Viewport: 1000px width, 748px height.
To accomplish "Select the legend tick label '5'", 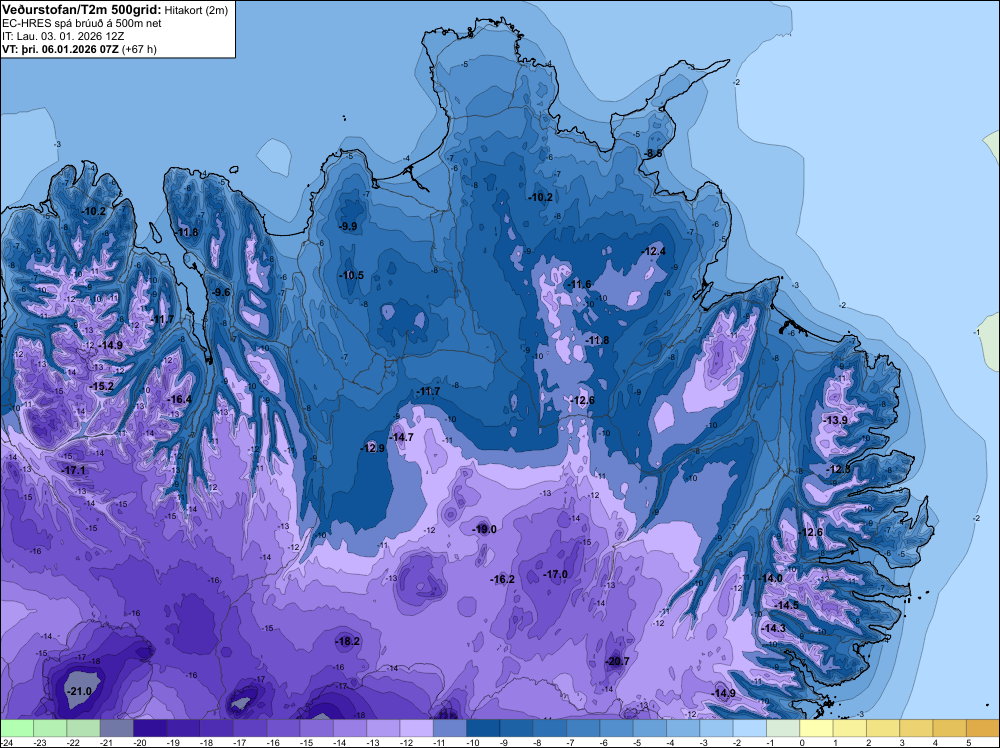I will click(969, 742).
